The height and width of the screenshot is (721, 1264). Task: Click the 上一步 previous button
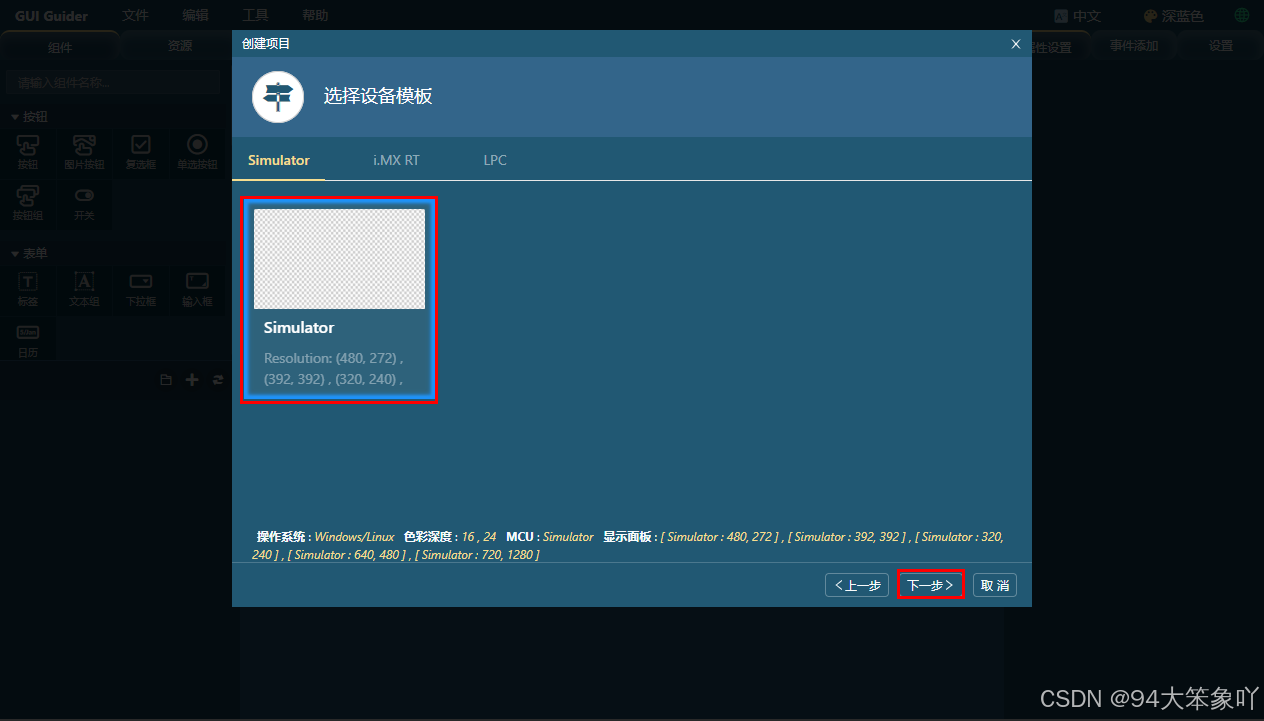[x=857, y=585]
